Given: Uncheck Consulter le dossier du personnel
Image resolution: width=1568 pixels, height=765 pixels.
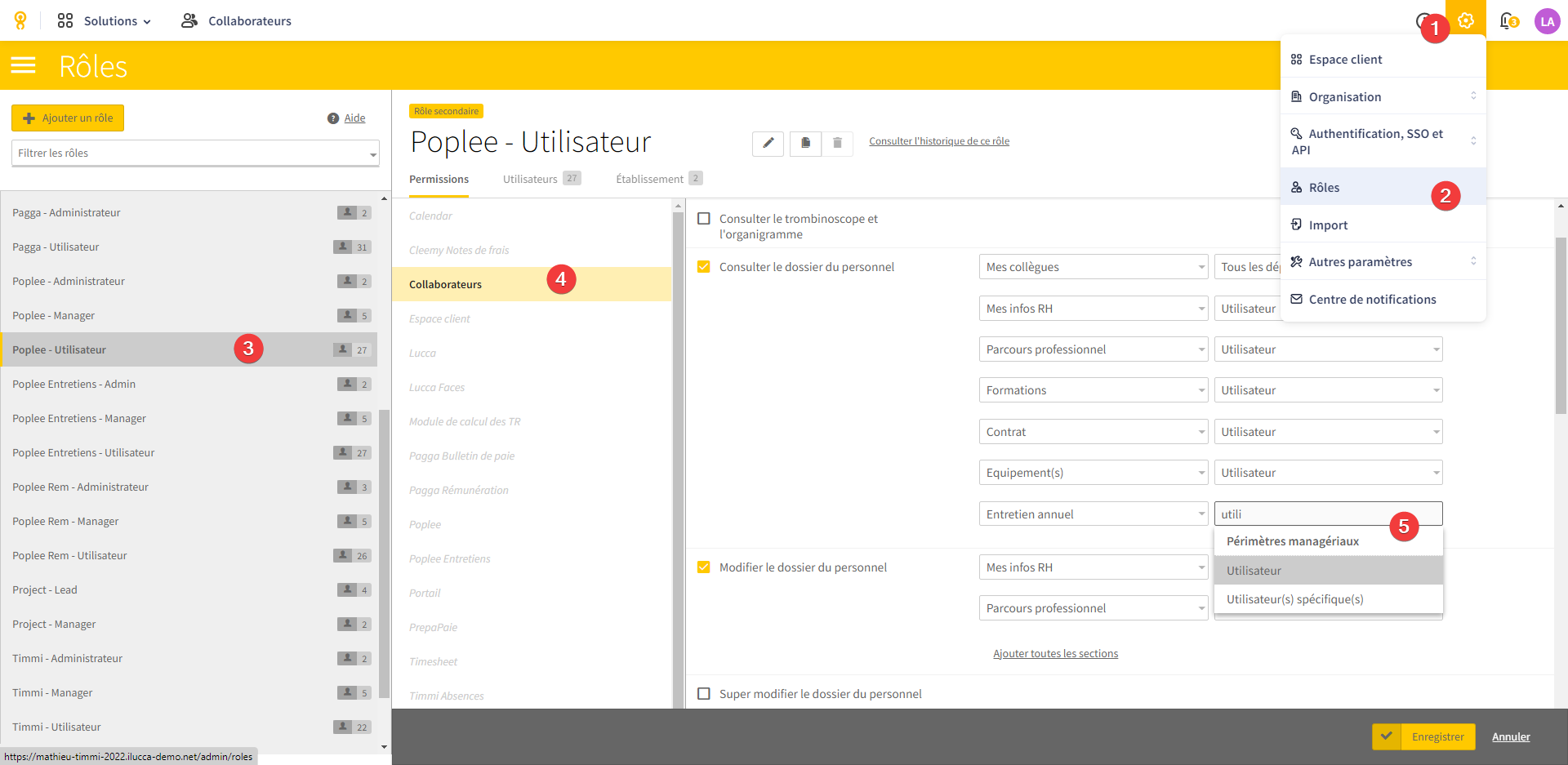Looking at the screenshot, I should (x=704, y=267).
